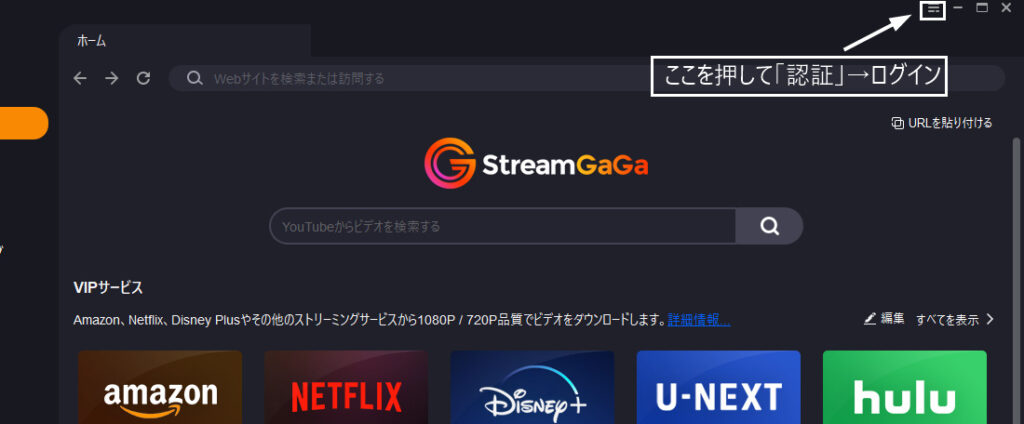Click URLを貼り付ける paste URL button
This screenshot has height=424, width=1024.
pos(942,123)
